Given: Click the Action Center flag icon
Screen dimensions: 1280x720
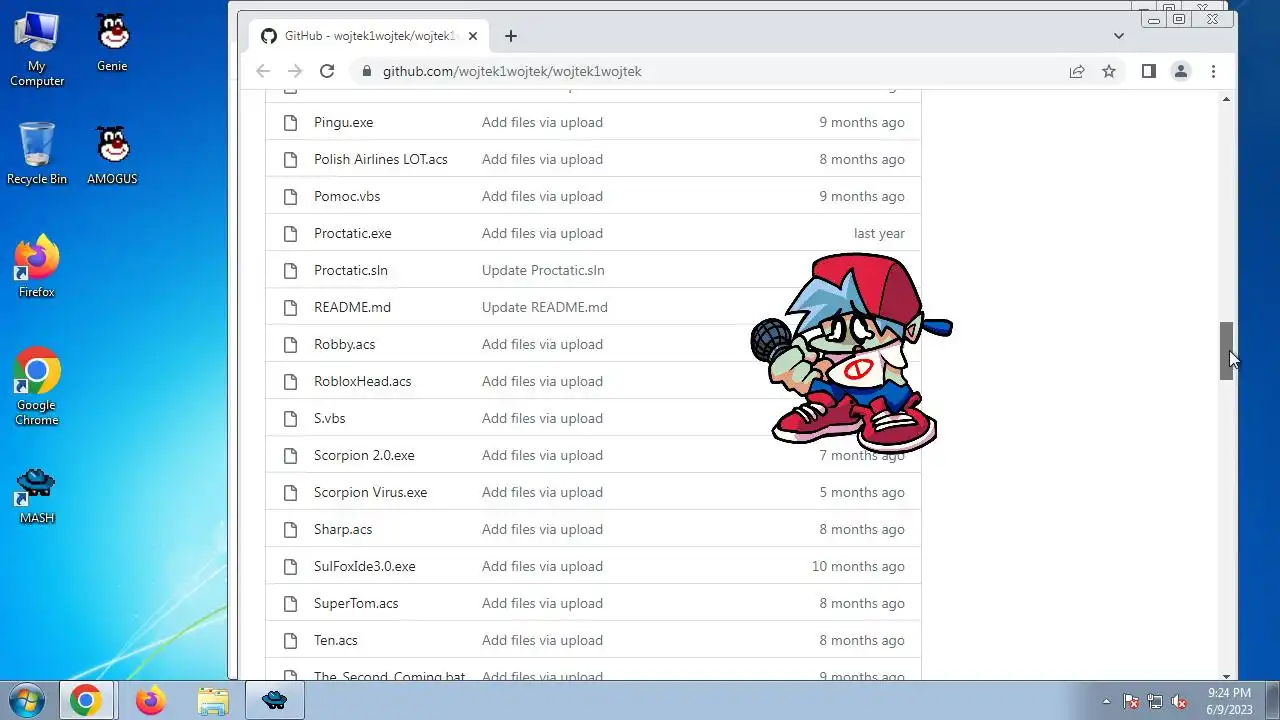Looking at the screenshot, I should coord(1131,701).
